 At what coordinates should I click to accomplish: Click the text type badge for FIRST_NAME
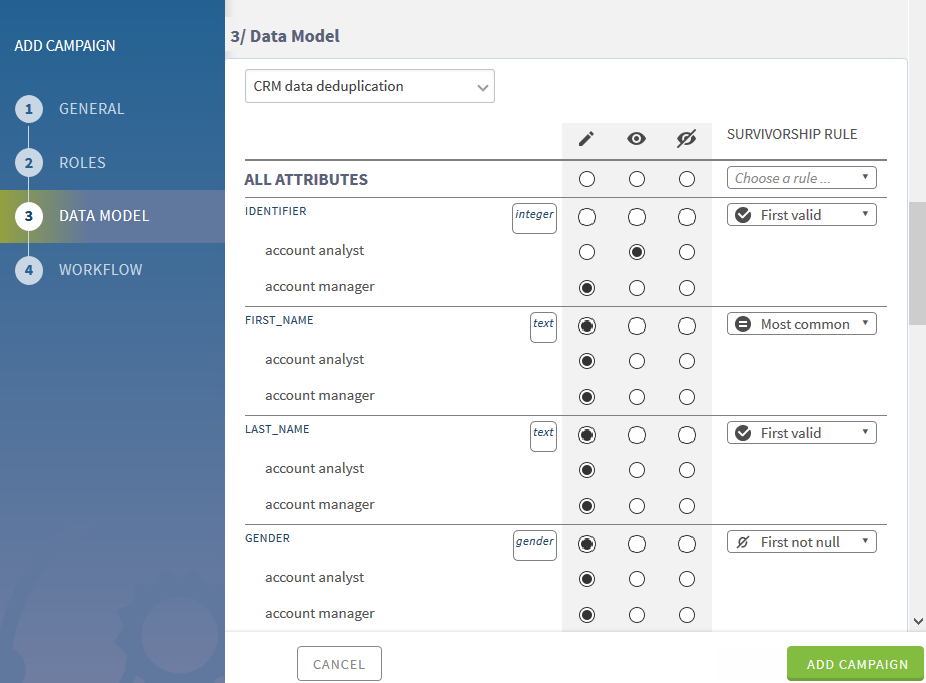point(543,325)
